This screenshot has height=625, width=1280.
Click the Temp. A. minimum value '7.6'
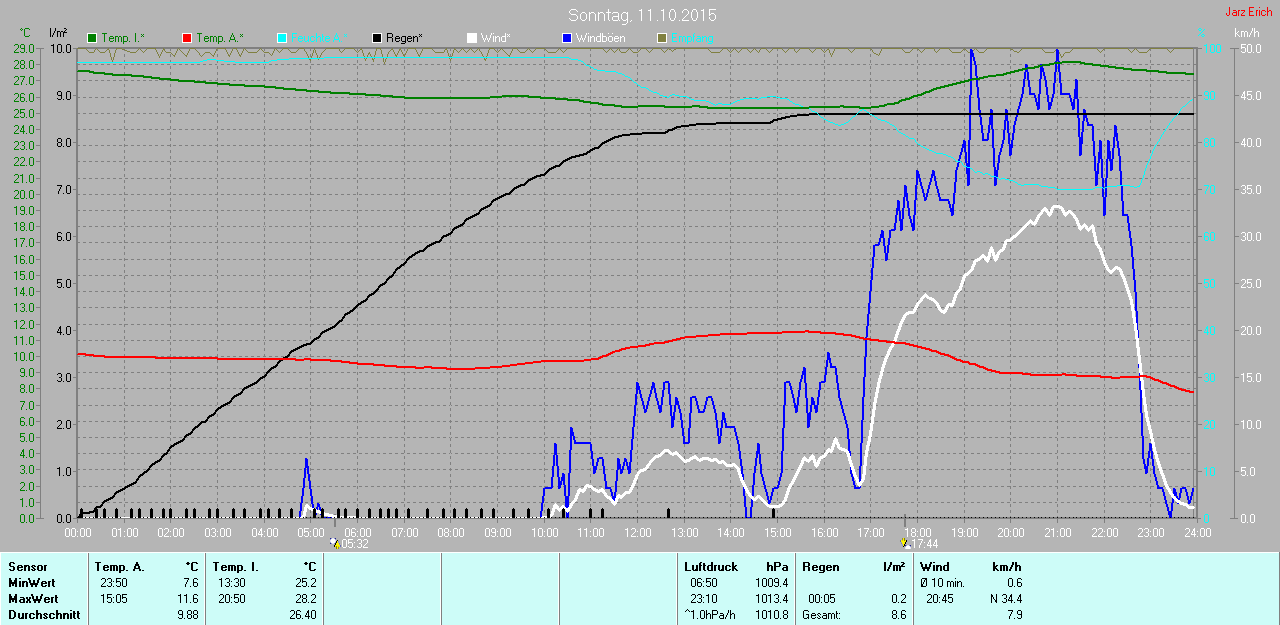191,583
